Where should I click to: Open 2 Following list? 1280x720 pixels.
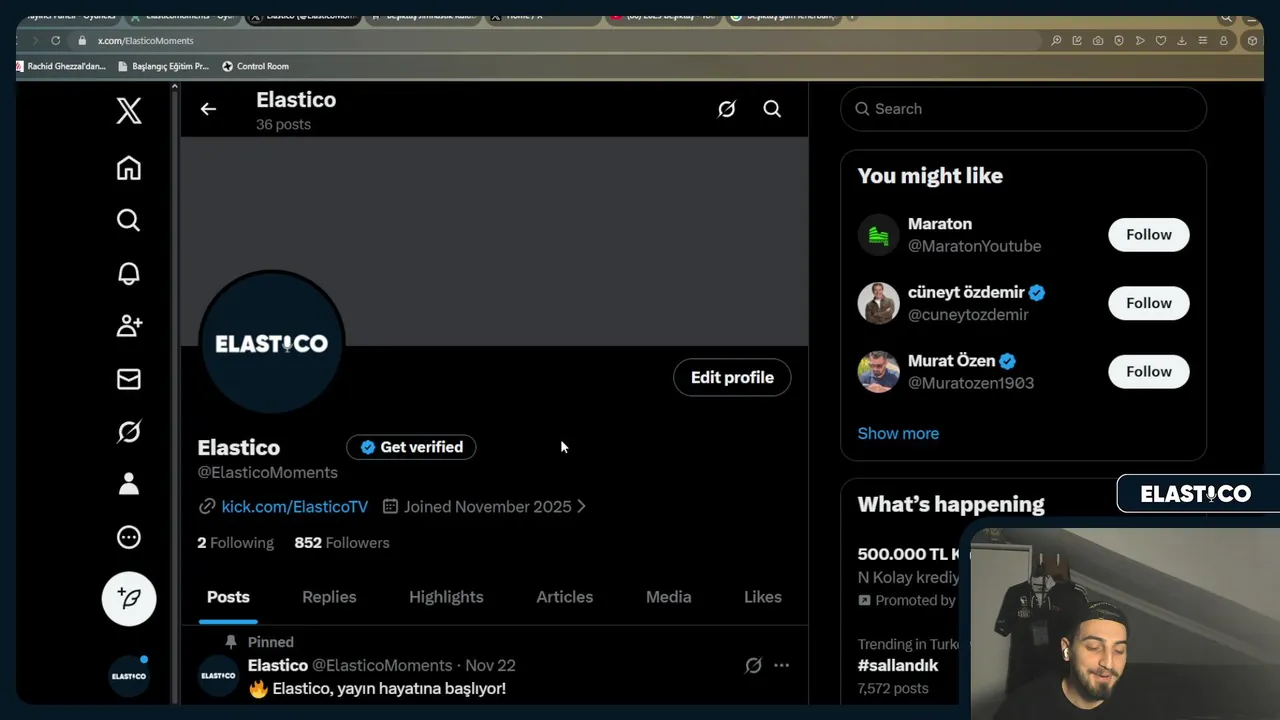pos(235,543)
